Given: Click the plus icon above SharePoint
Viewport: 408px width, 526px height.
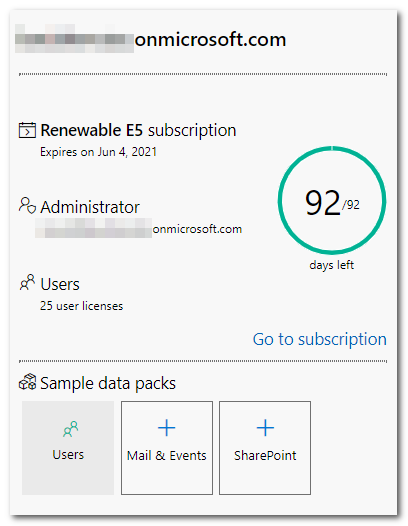Looking at the screenshot, I should click(x=265, y=428).
